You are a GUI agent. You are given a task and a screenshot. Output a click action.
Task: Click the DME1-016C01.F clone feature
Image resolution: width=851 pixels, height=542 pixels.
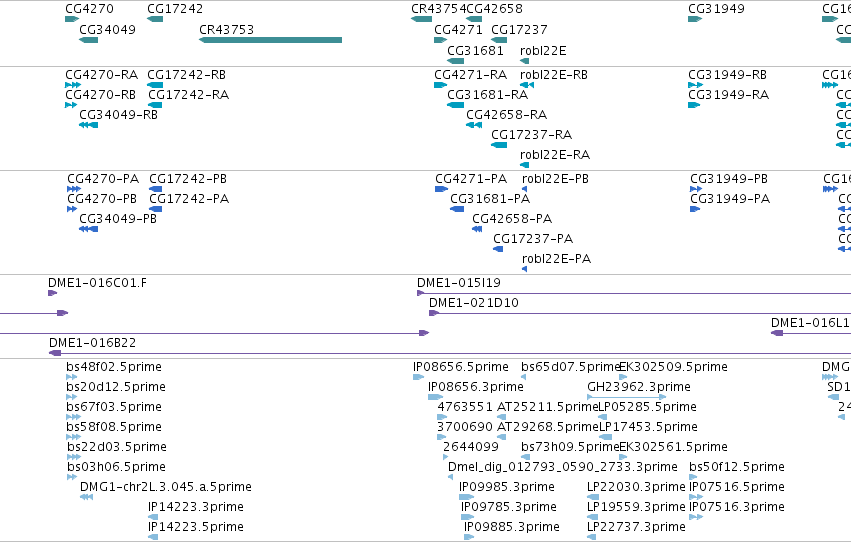52,294
